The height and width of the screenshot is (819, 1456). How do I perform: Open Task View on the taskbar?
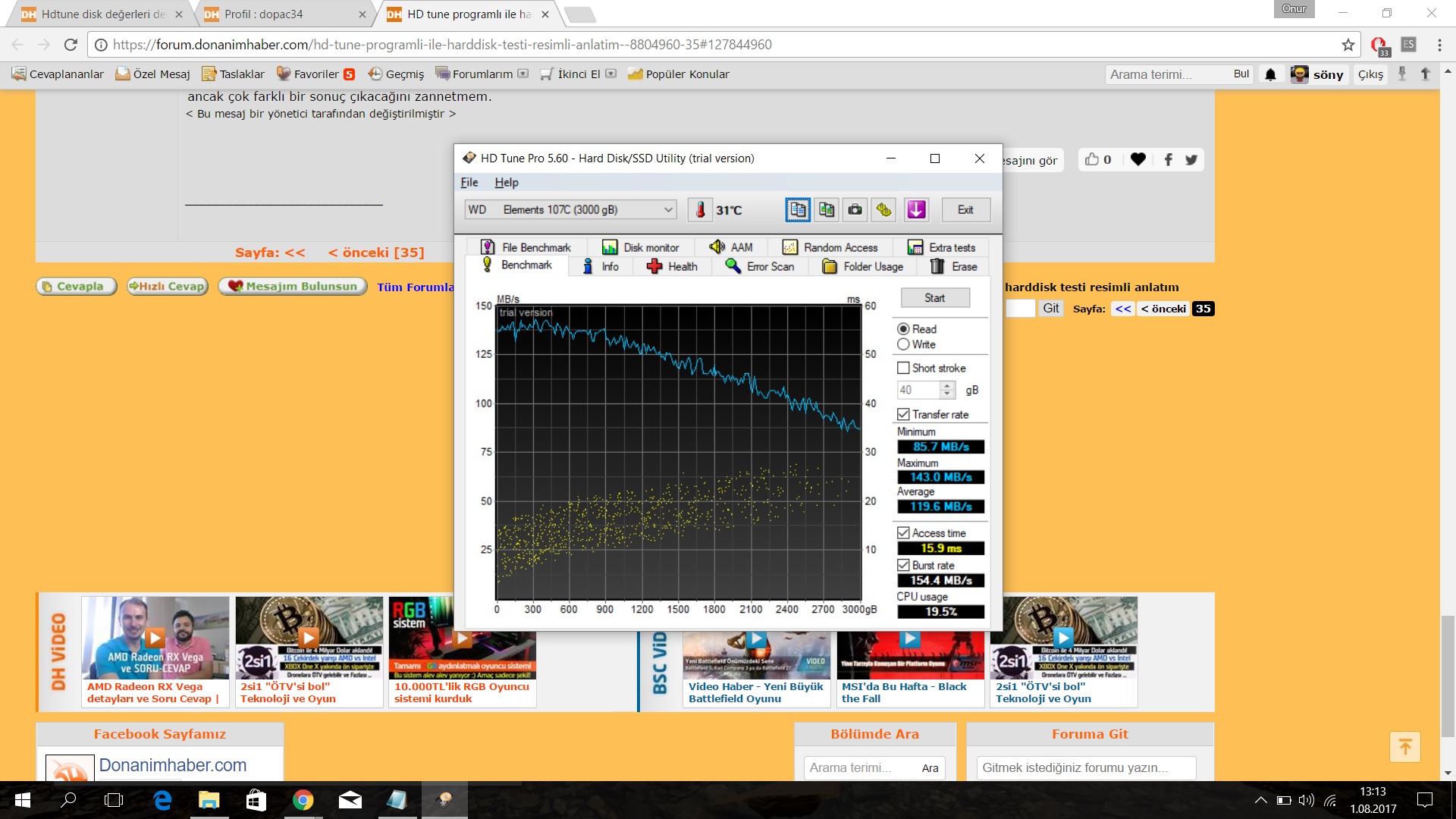pyautogui.click(x=114, y=800)
